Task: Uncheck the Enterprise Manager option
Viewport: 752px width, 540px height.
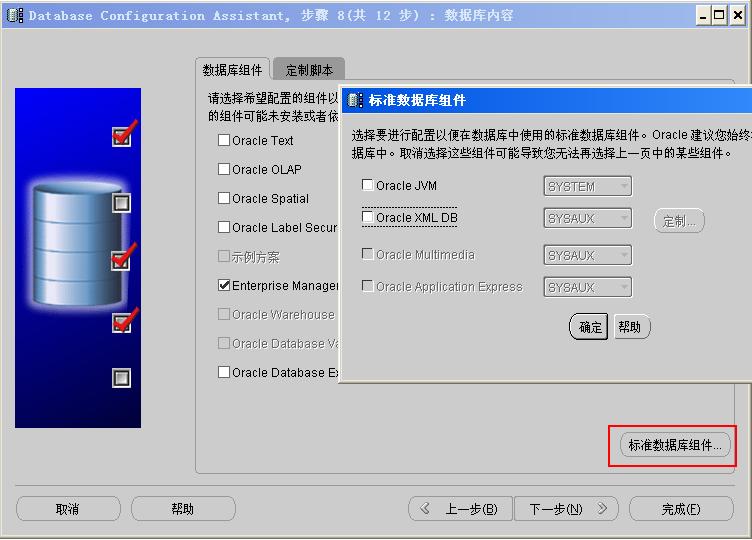Action: pyautogui.click(x=224, y=285)
